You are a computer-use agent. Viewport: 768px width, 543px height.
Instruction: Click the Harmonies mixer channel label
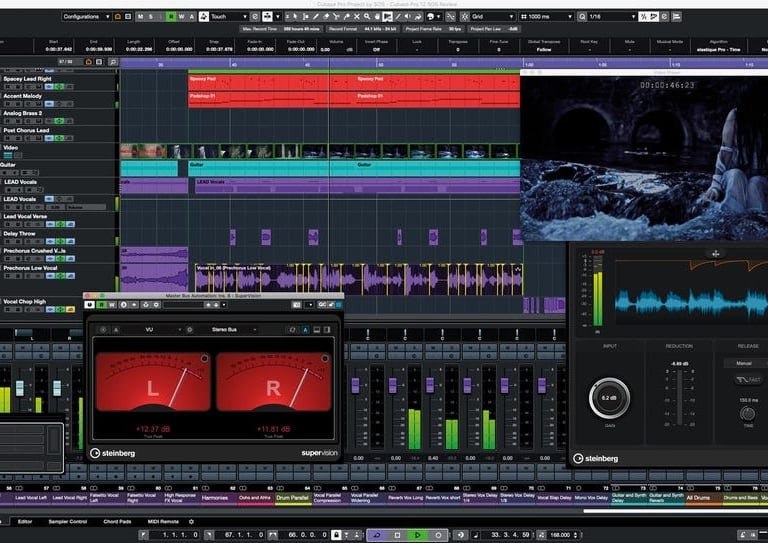[x=215, y=497]
